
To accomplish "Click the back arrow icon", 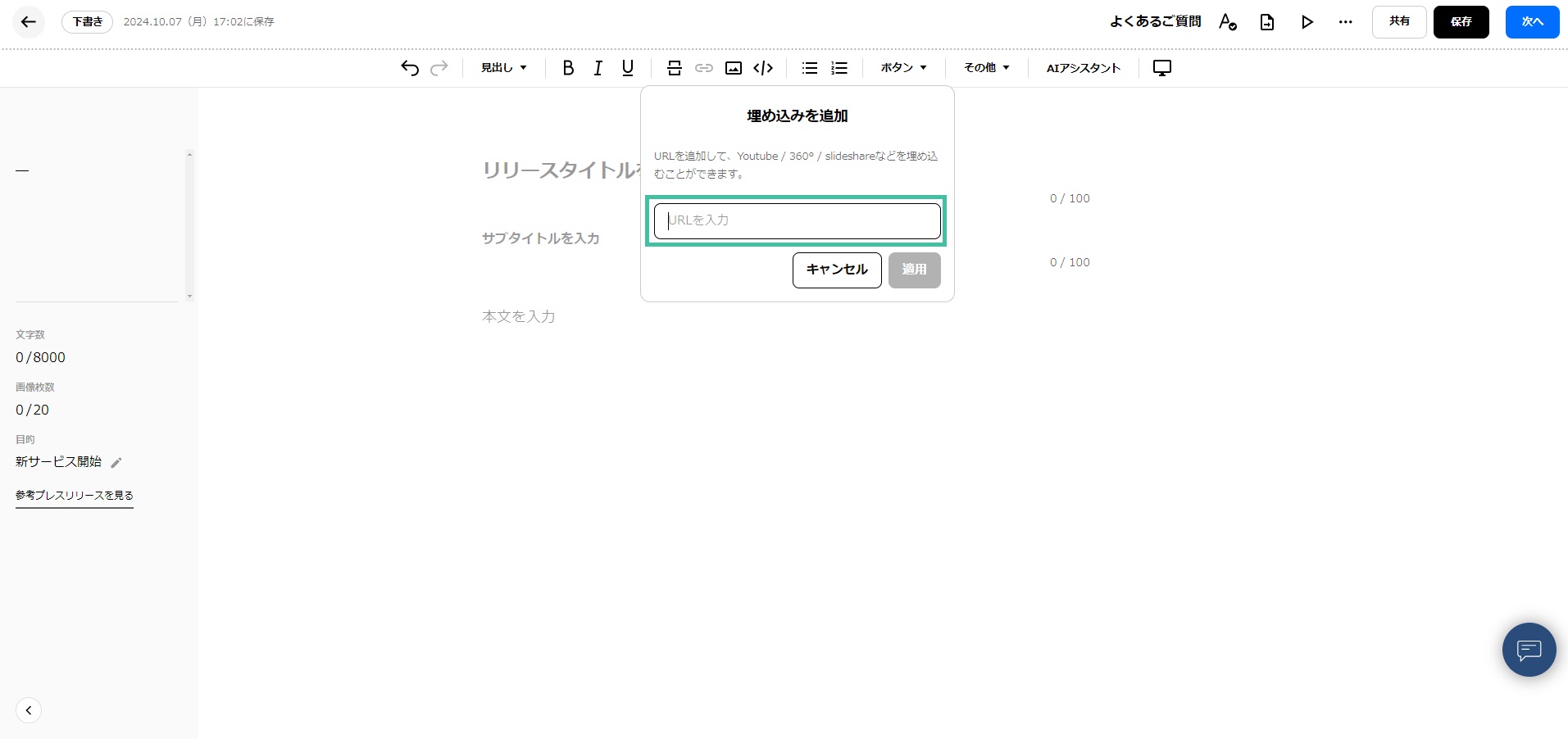I will tap(29, 22).
